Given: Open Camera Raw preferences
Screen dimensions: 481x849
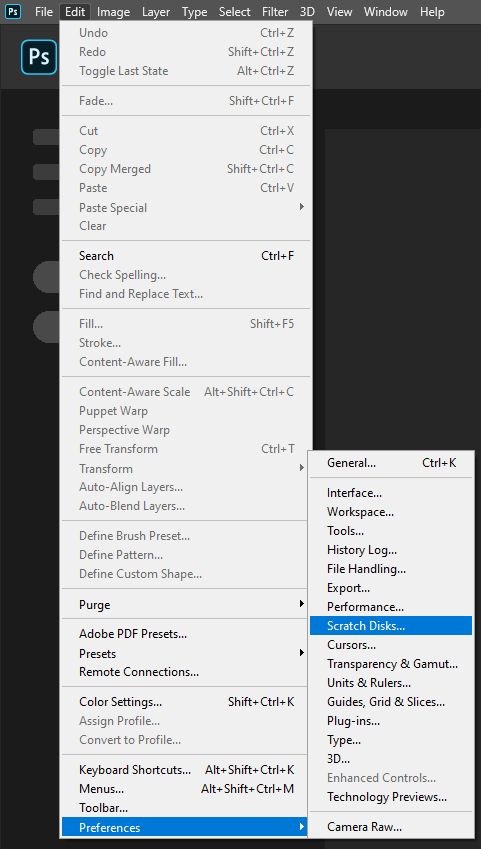Looking at the screenshot, I should (x=391, y=827).
